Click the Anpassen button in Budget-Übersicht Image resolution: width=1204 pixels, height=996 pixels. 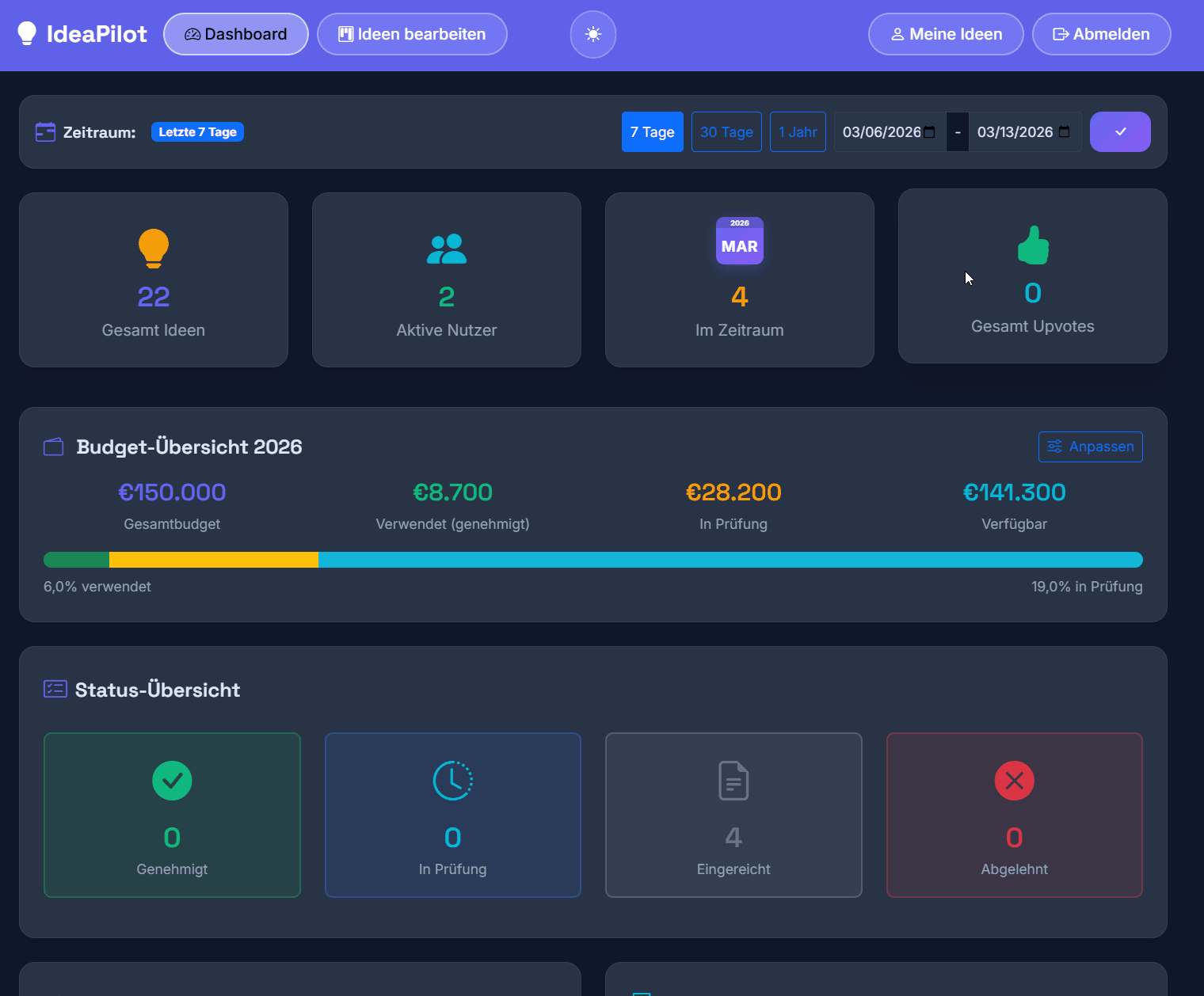point(1091,447)
